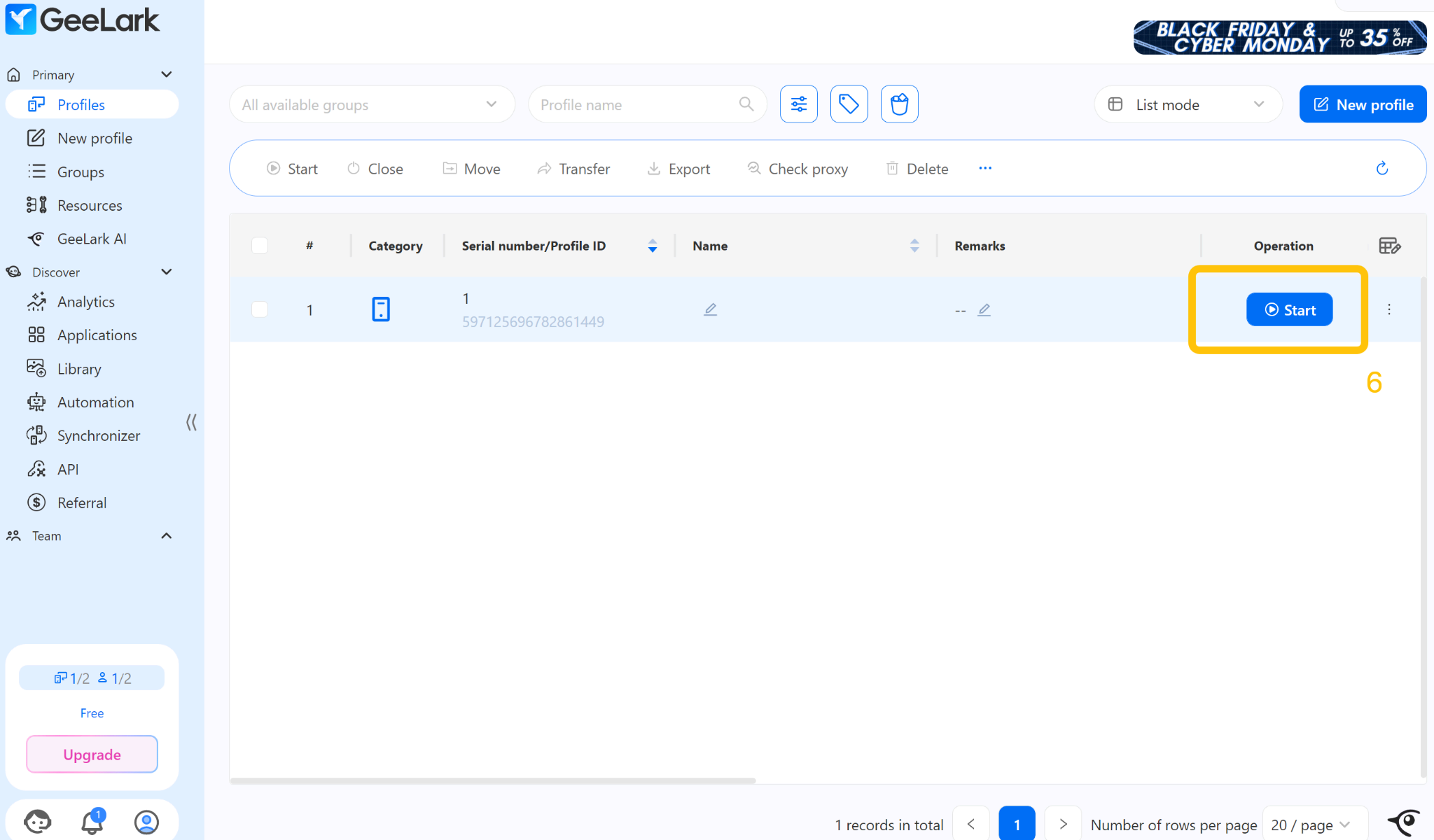The width and height of the screenshot is (1434, 840).
Task: Click the Profile name search field
Action: (x=634, y=104)
